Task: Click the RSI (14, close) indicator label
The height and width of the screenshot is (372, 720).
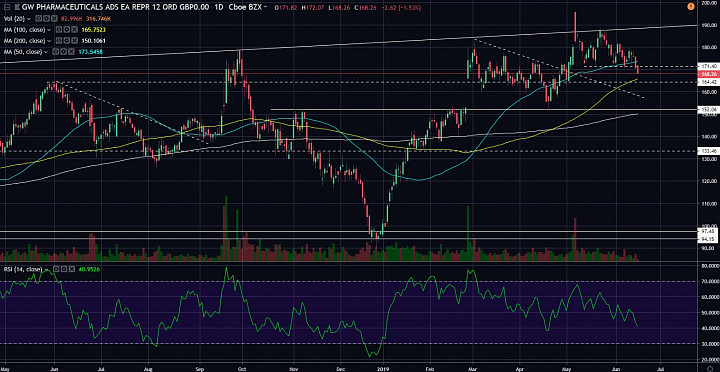Action: (x=23, y=269)
